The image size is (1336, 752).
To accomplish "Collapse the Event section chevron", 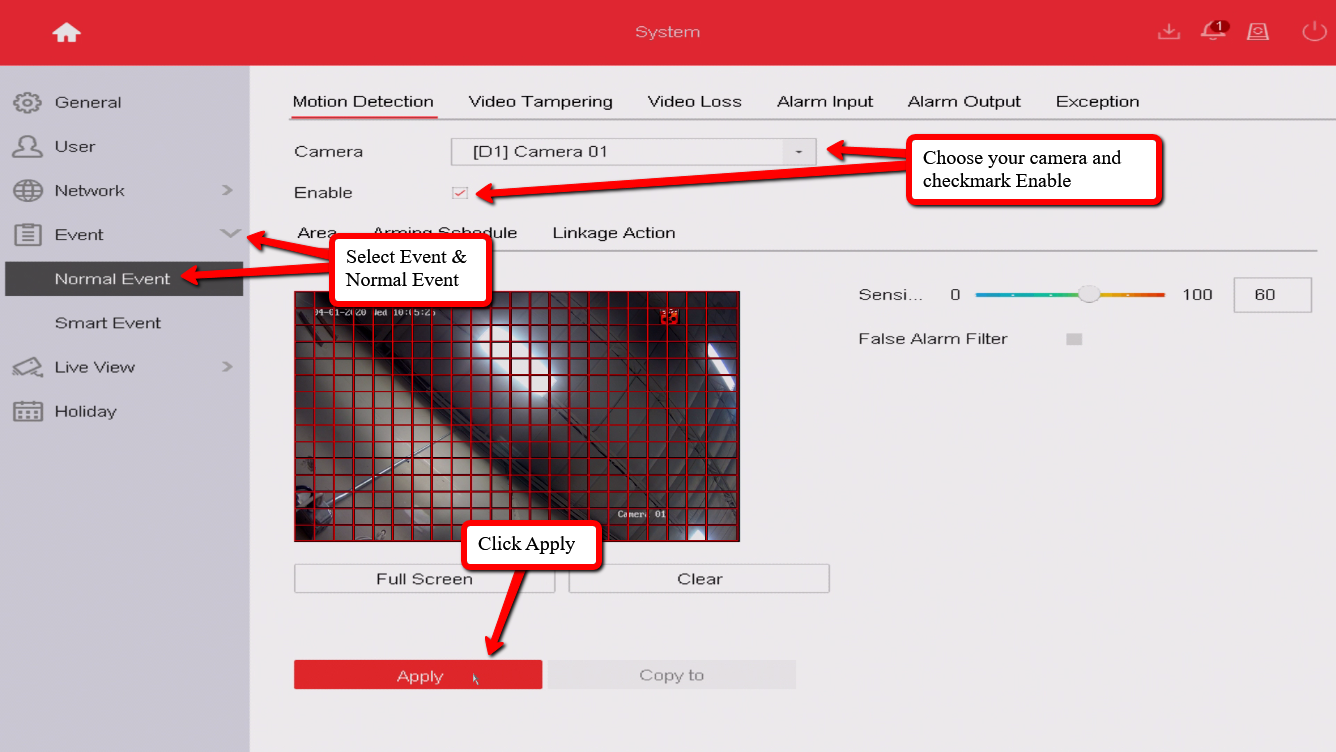I will tap(229, 234).
